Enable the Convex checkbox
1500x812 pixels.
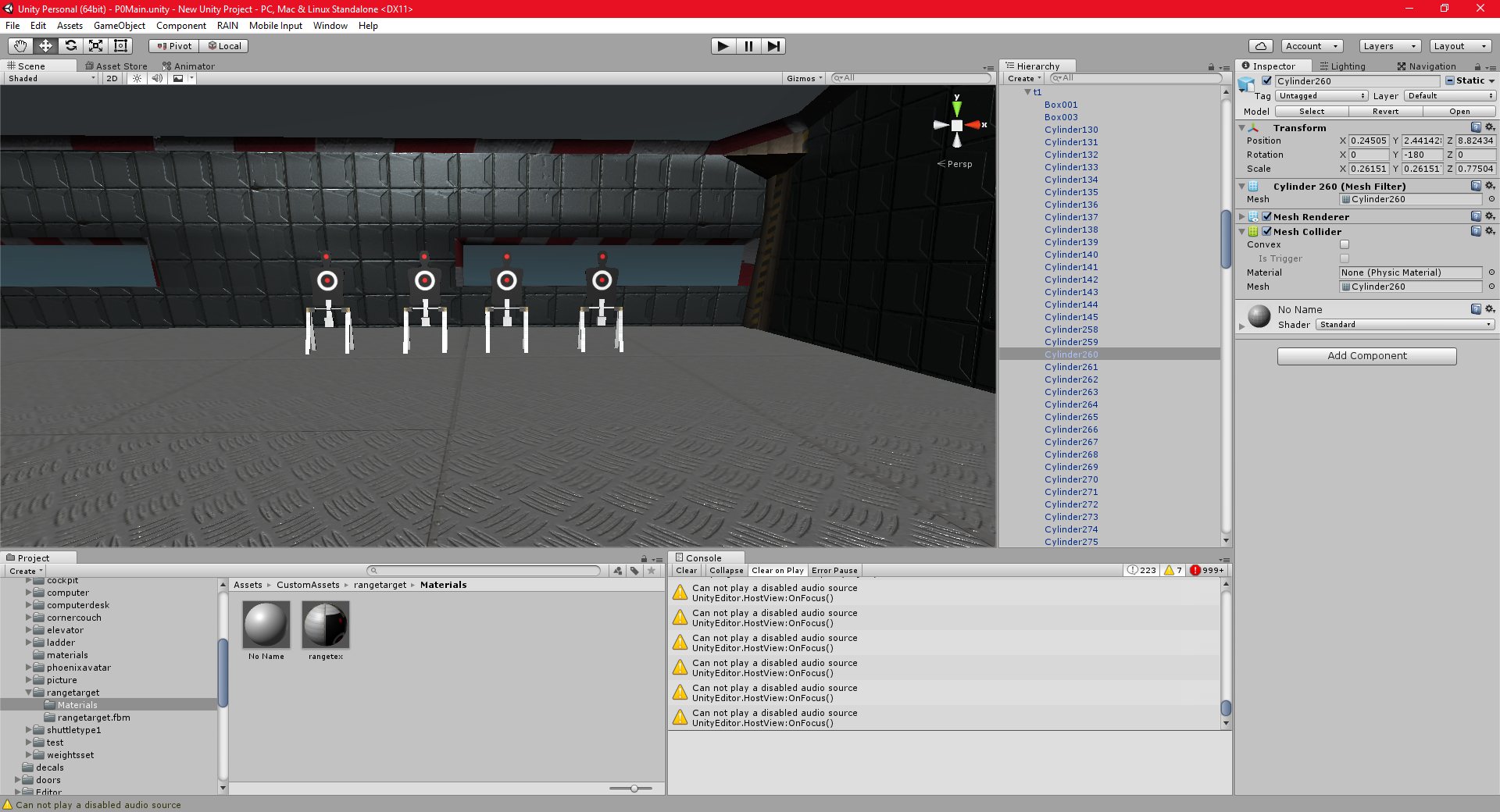point(1345,244)
